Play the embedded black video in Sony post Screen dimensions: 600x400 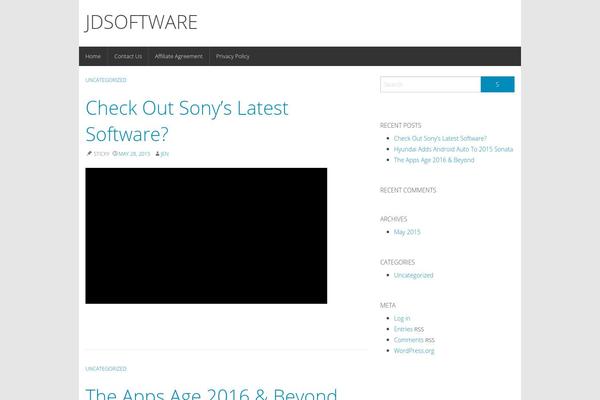[206, 236]
